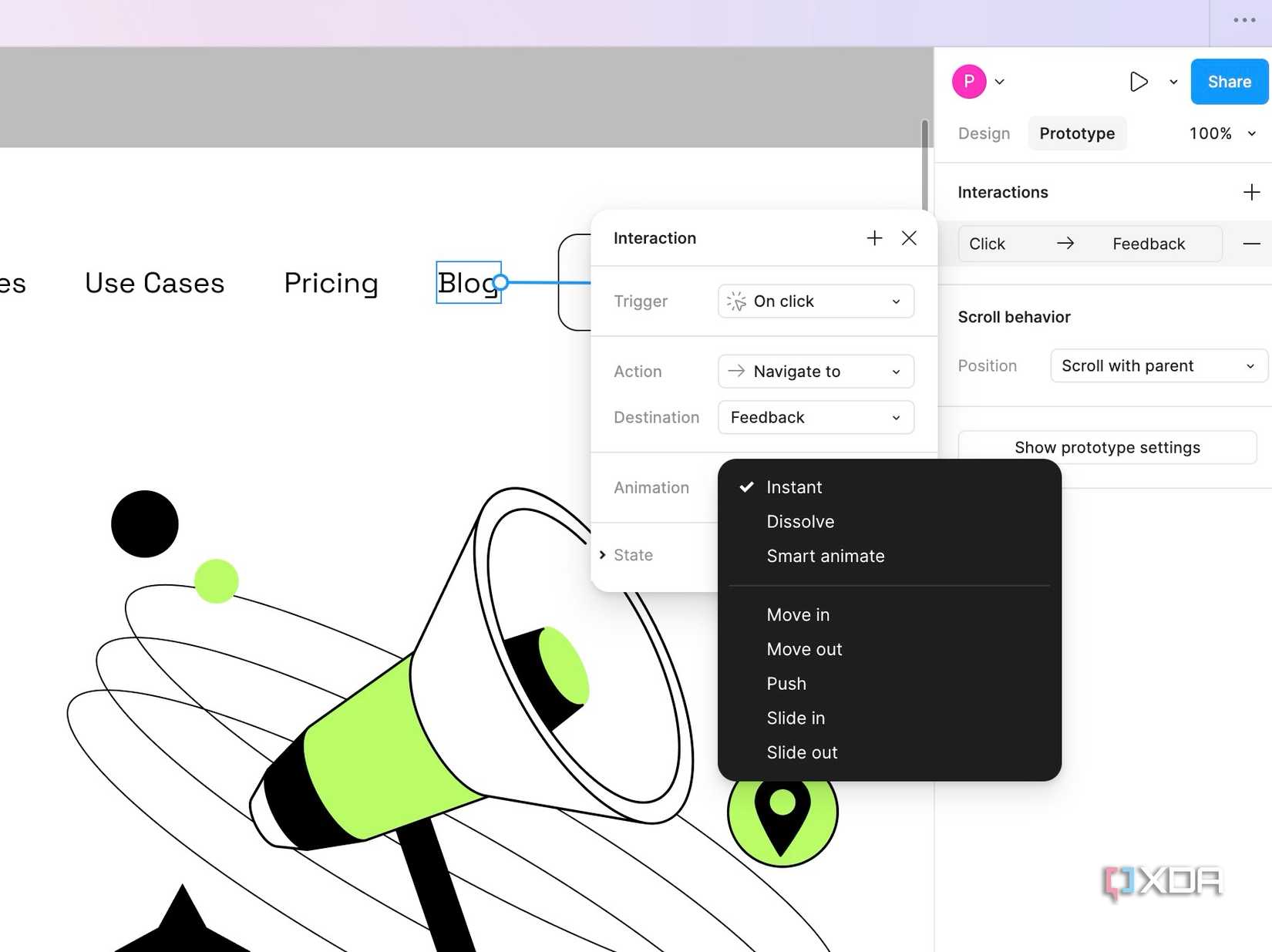
Task: Click the plus icon in the Interaction popup header
Action: point(873,238)
